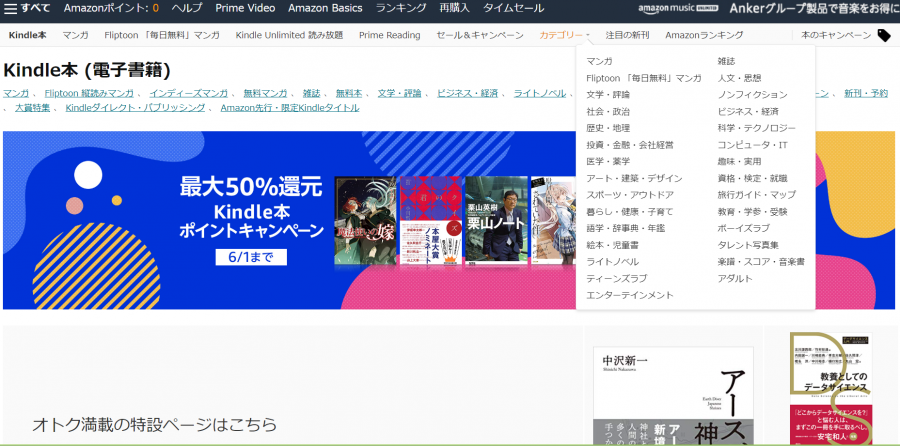Open the 中沢新一 アースダイバー book cover
Screen dimensions: 900x446
[673, 396]
